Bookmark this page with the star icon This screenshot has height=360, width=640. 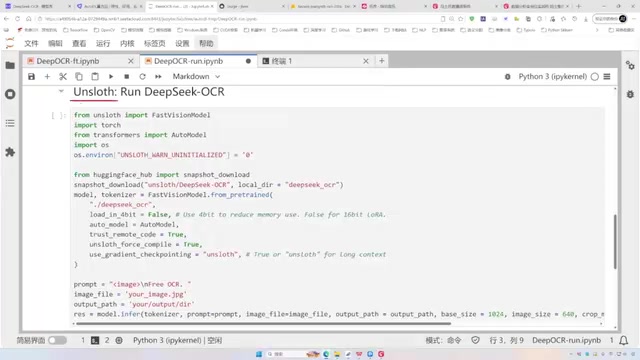(461, 19)
